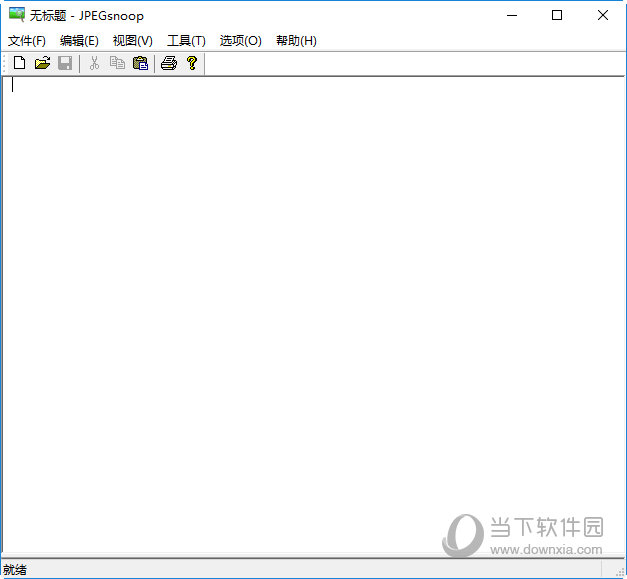The width and height of the screenshot is (627, 579).
Task: Close the JPEGsnoop window
Action: pos(603,15)
